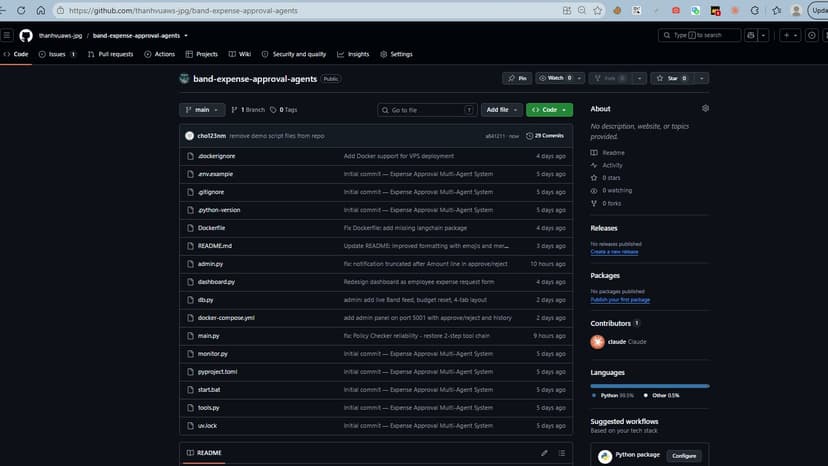828x466 pixels.
Task: Open the docker-compose.yml file
Action: [x=226, y=318]
